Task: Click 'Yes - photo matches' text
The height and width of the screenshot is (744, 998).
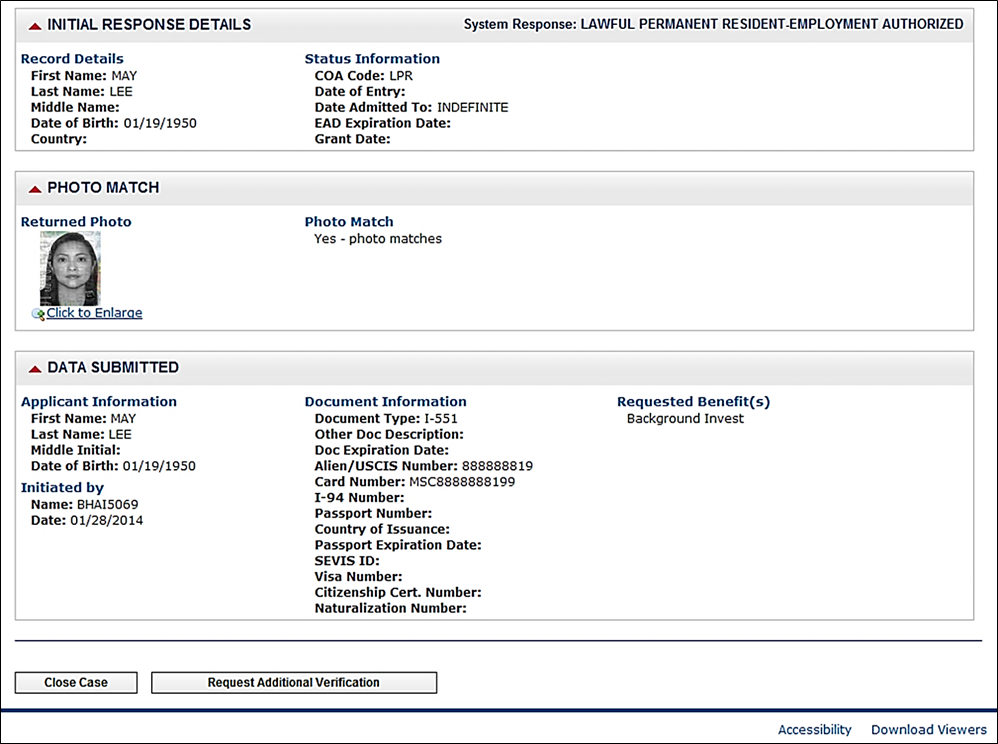Action: point(377,239)
